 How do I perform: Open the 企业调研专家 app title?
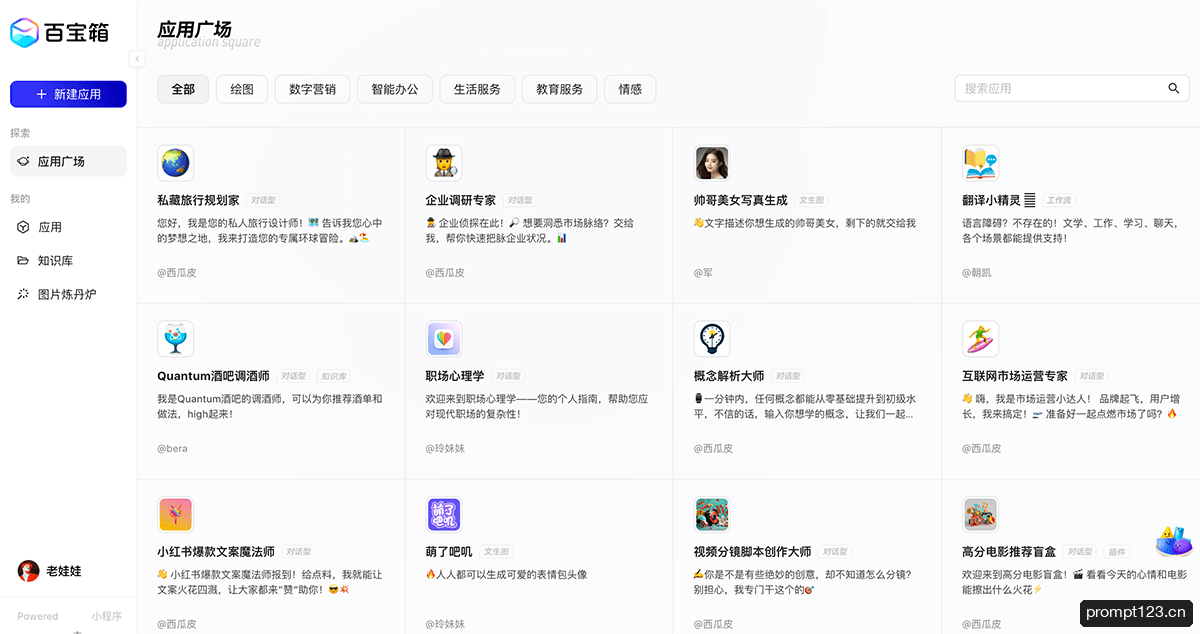pyautogui.click(x=460, y=200)
